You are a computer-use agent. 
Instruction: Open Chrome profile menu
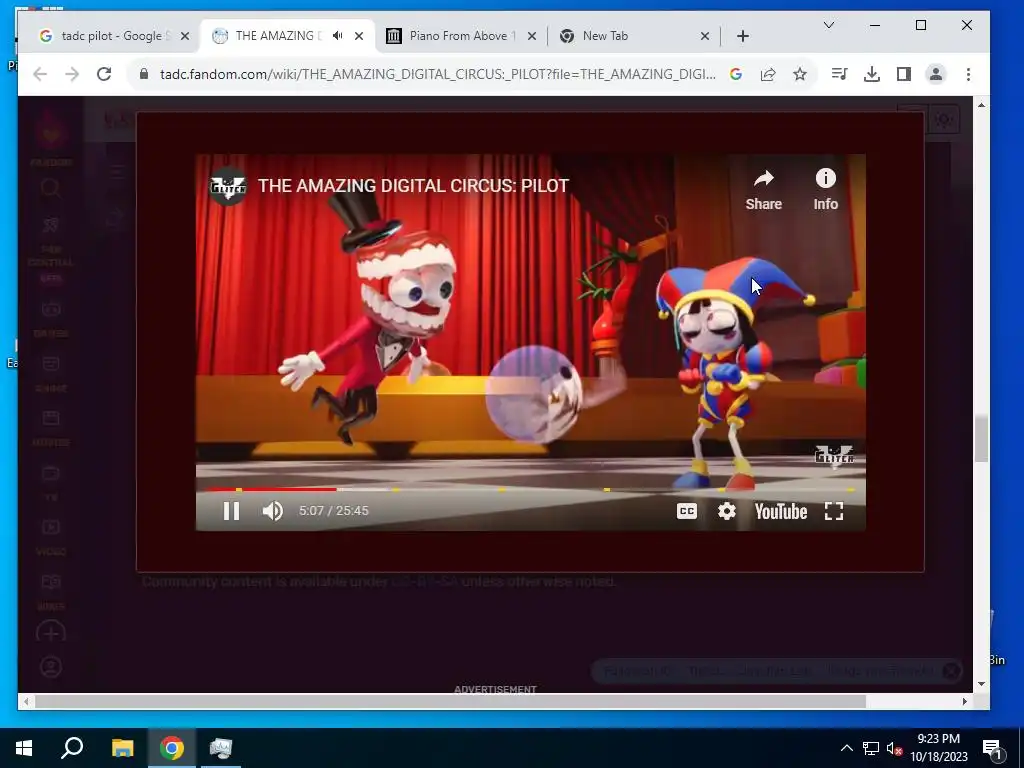(936, 74)
